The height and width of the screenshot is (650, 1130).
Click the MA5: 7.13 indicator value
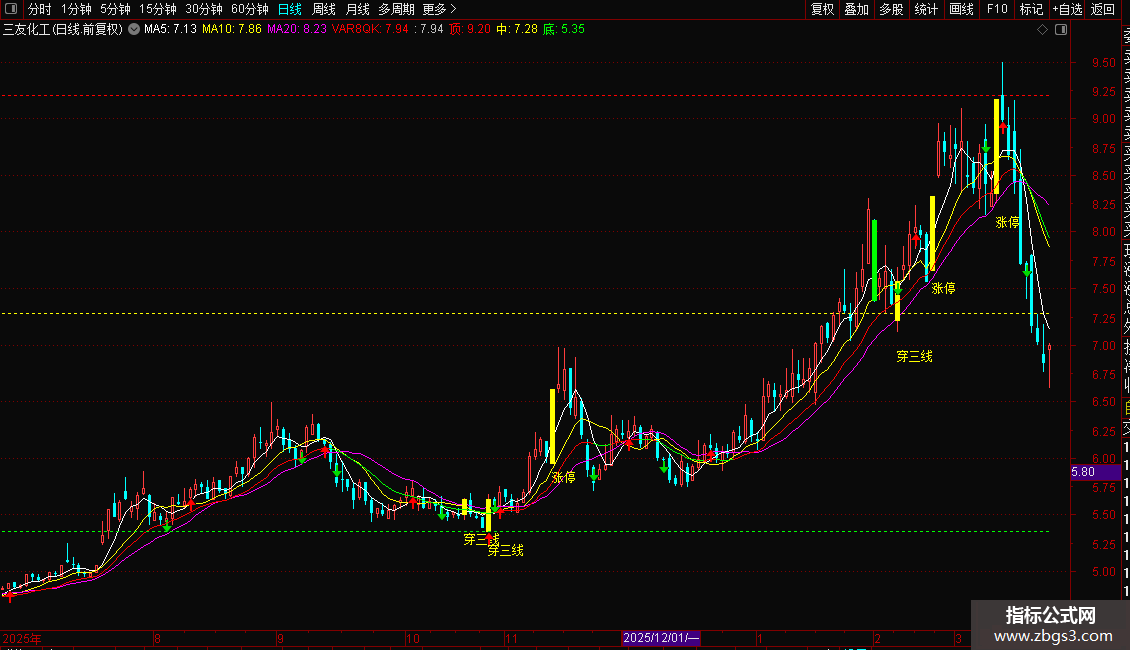point(170,30)
